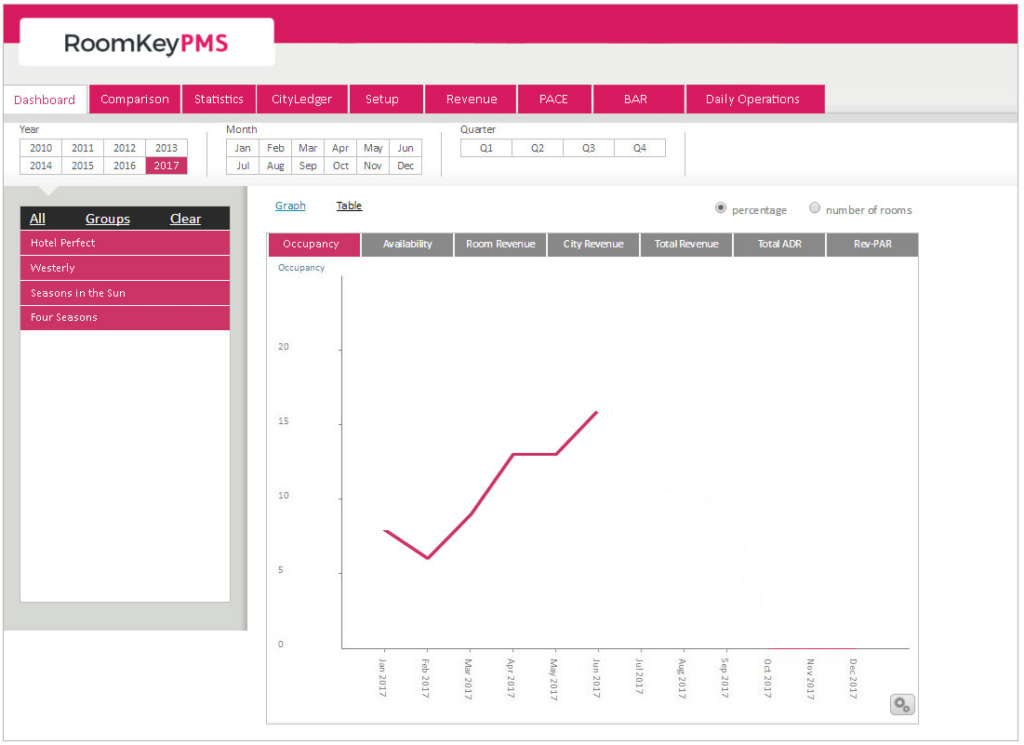1024x745 pixels.
Task: Filter by month Sep
Action: tap(308, 166)
